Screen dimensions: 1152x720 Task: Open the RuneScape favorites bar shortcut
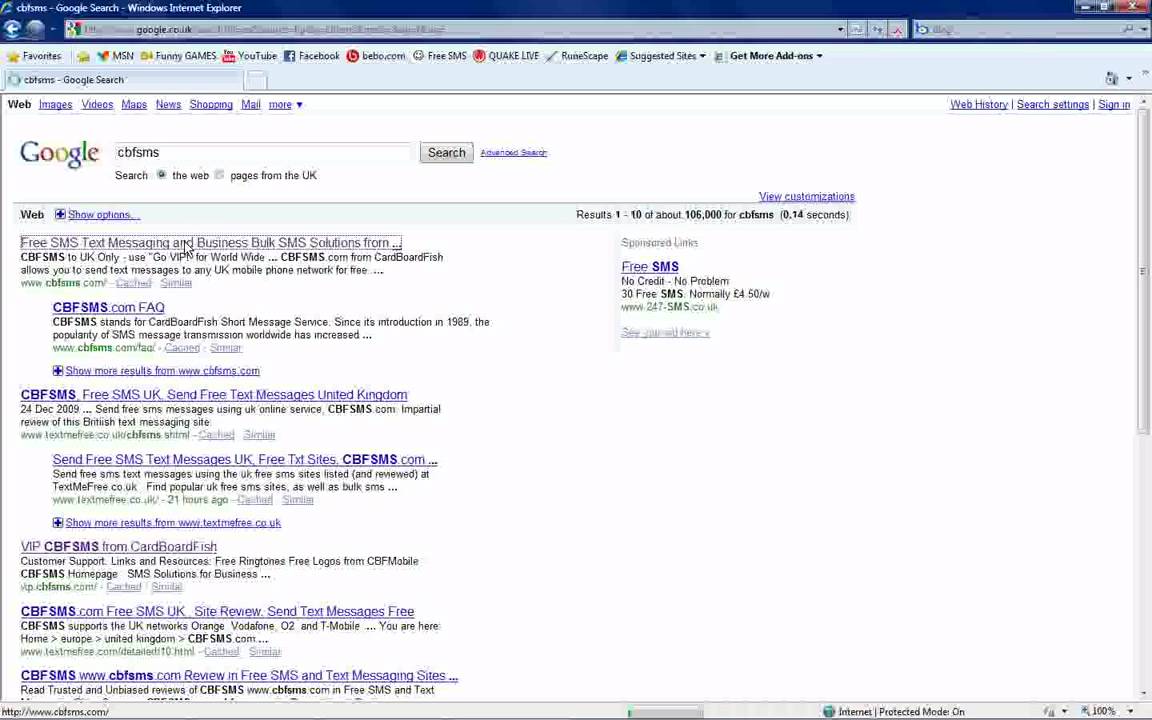click(577, 56)
